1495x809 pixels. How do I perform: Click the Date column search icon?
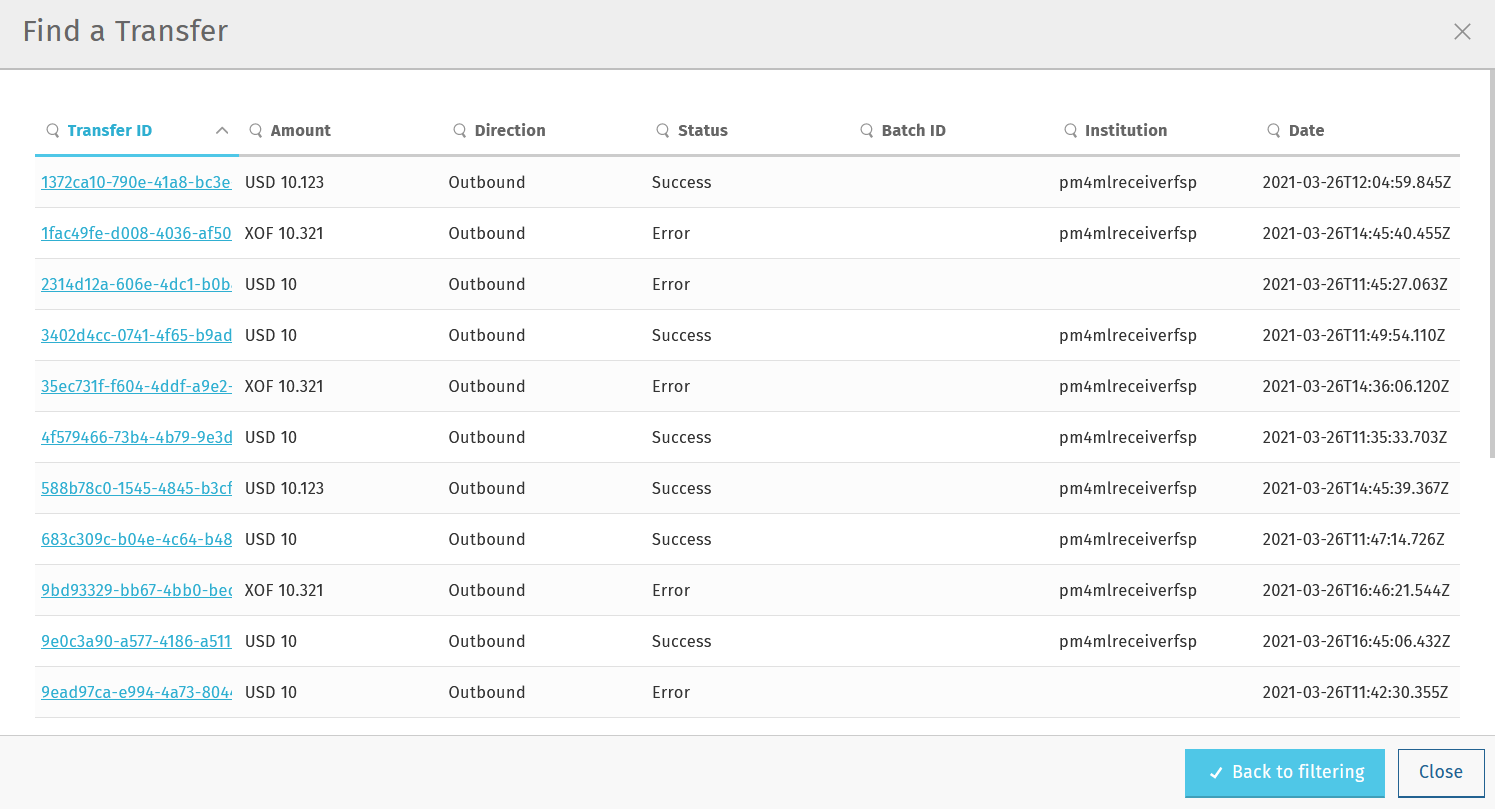coord(1274,131)
